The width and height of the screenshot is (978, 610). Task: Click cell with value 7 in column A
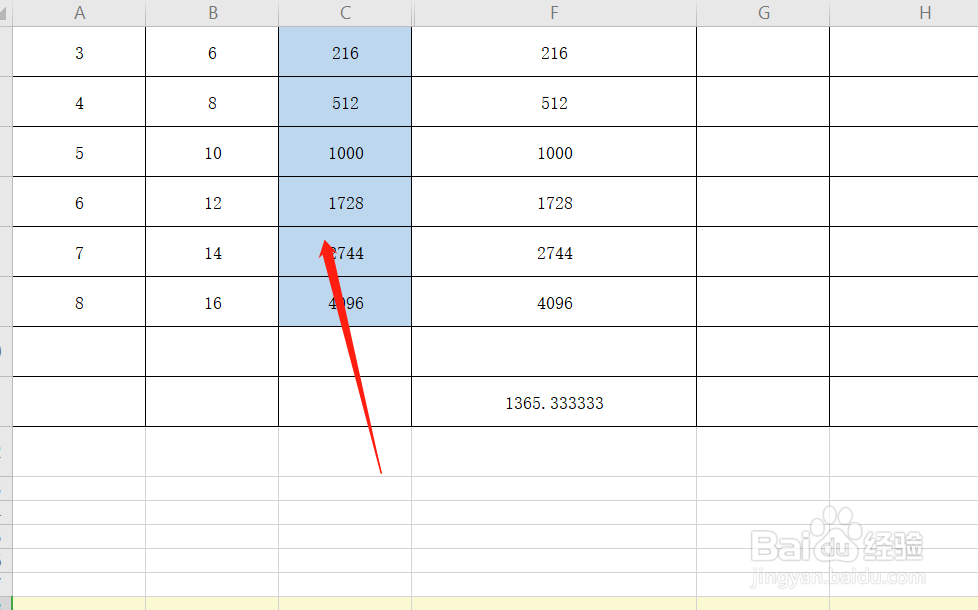pos(79,252)
